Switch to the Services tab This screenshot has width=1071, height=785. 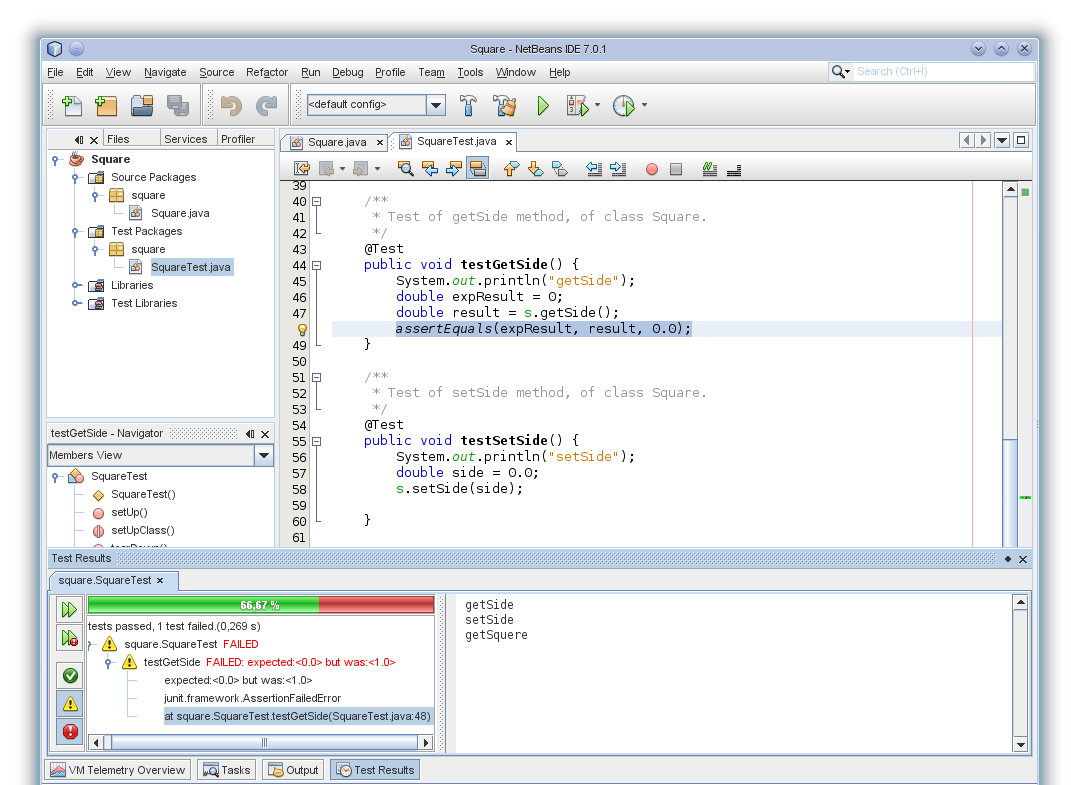coord(186,139)
